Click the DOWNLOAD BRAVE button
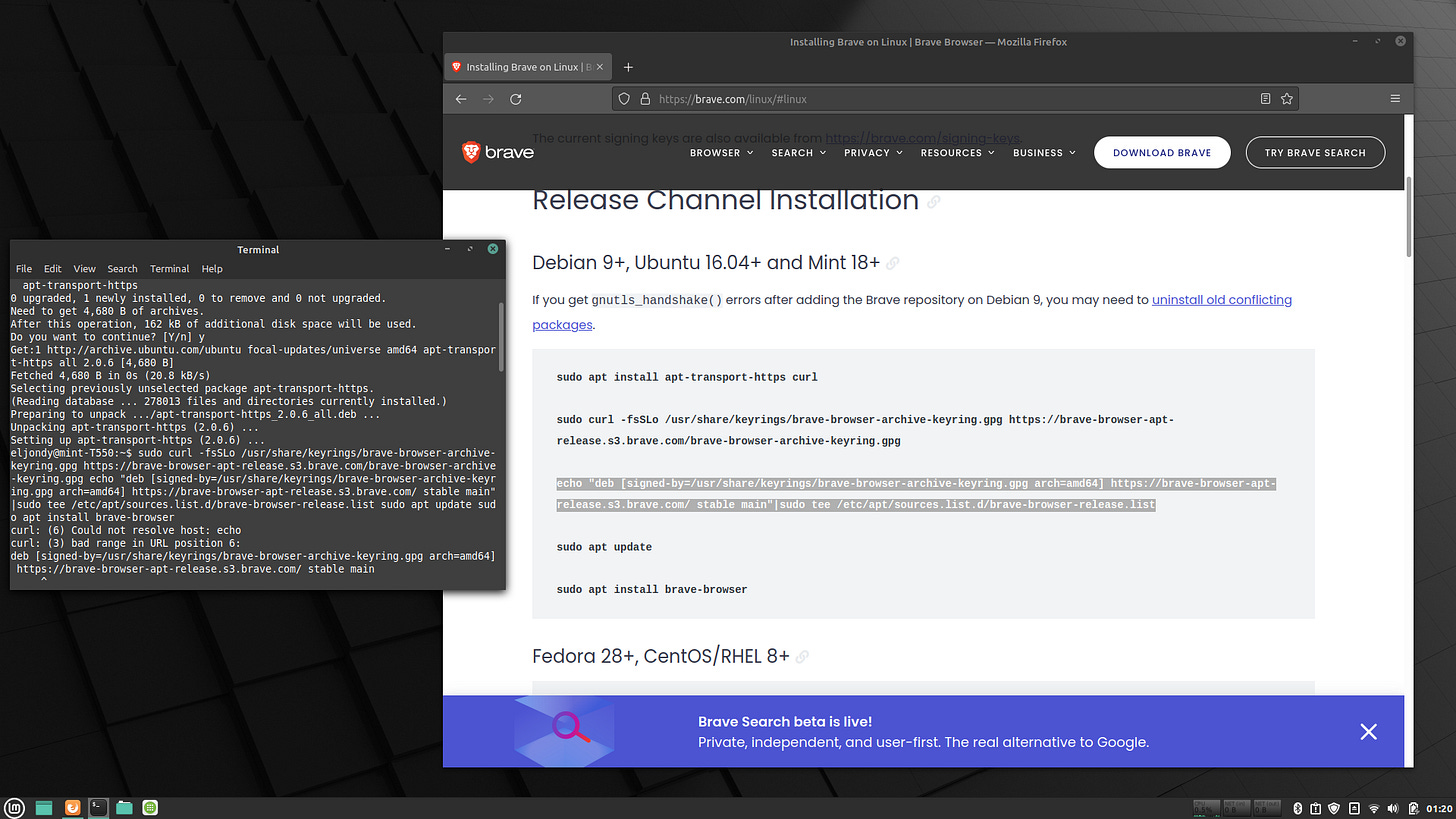1456x819 pixels. (1162, 153)
